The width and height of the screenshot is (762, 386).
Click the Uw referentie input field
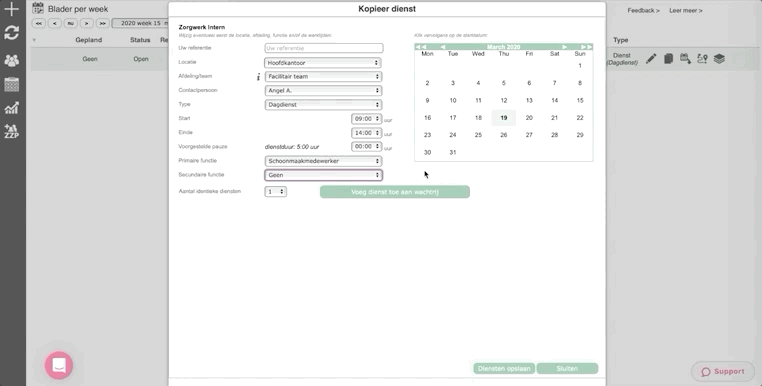[324, 48]
